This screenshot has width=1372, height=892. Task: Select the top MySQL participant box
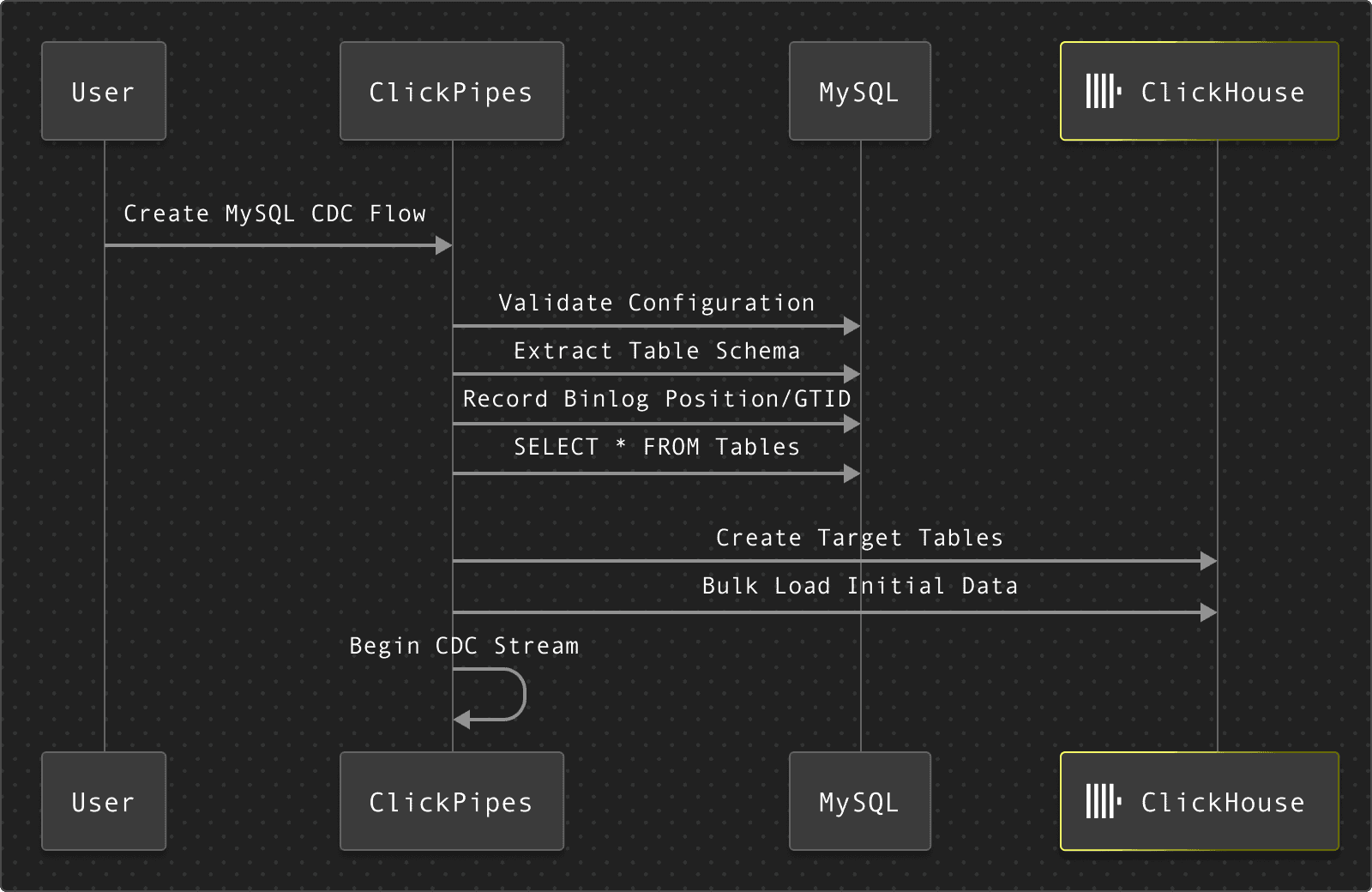(x=860, y=91)
